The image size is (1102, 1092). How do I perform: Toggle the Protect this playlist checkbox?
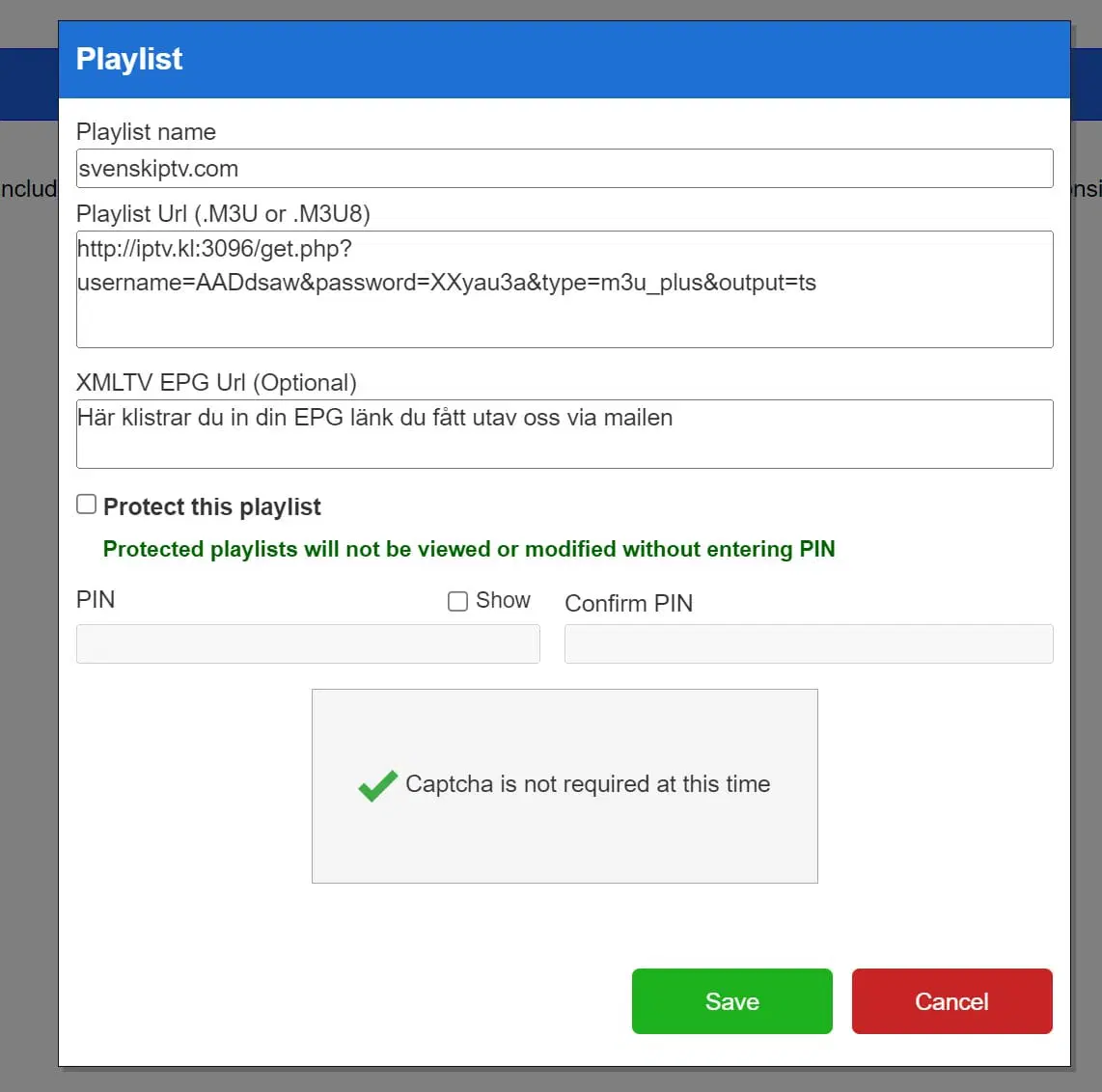pos(87,505)
